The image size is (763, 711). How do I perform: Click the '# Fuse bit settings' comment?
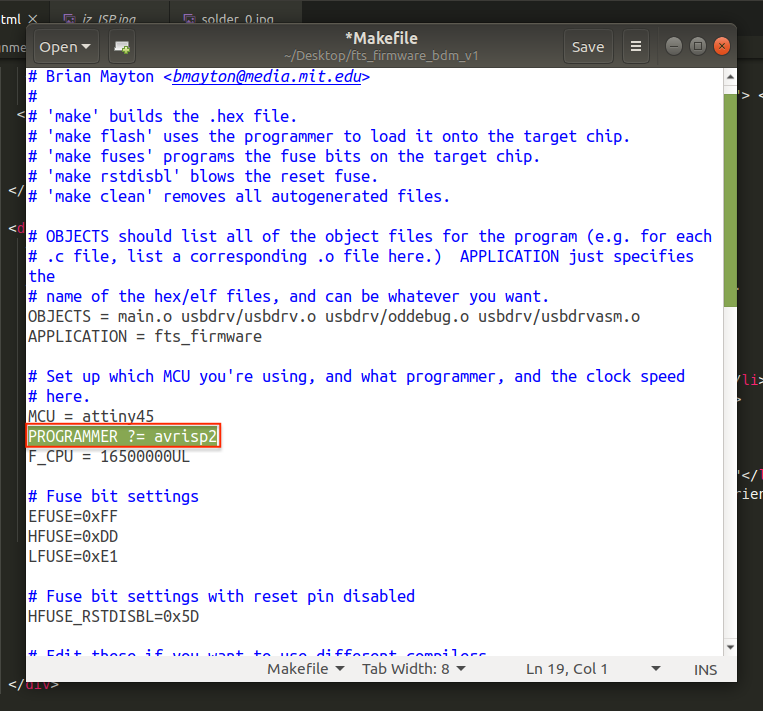(113, 496)
